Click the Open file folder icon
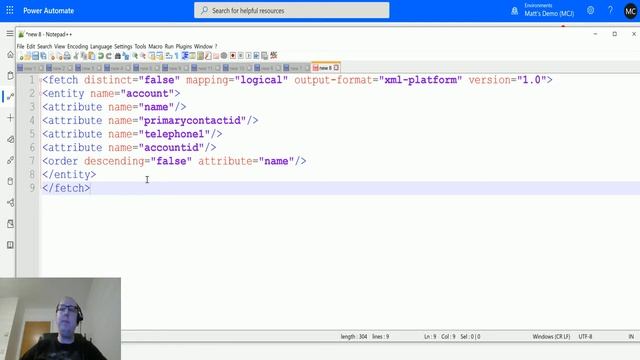The height and width of the screenshot is (360, 640). click(28, 56)
